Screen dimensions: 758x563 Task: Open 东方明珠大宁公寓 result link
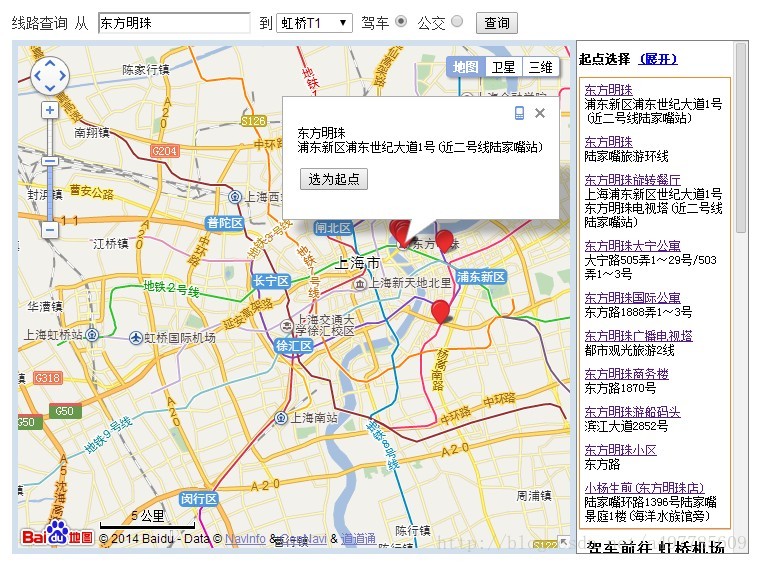(632, 246)
